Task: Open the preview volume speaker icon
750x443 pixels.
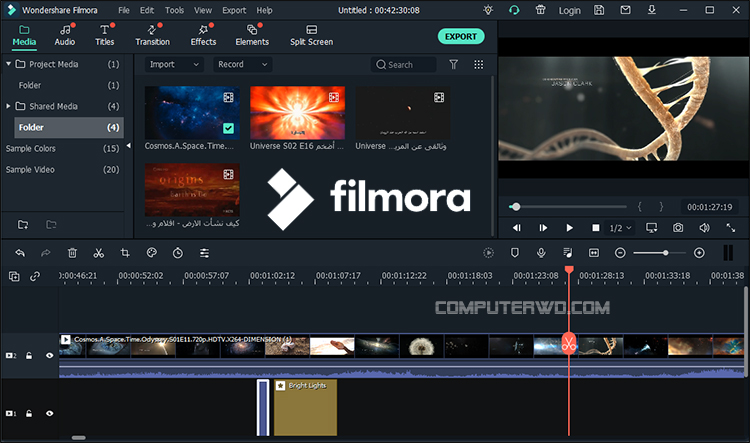Action: 704,228
